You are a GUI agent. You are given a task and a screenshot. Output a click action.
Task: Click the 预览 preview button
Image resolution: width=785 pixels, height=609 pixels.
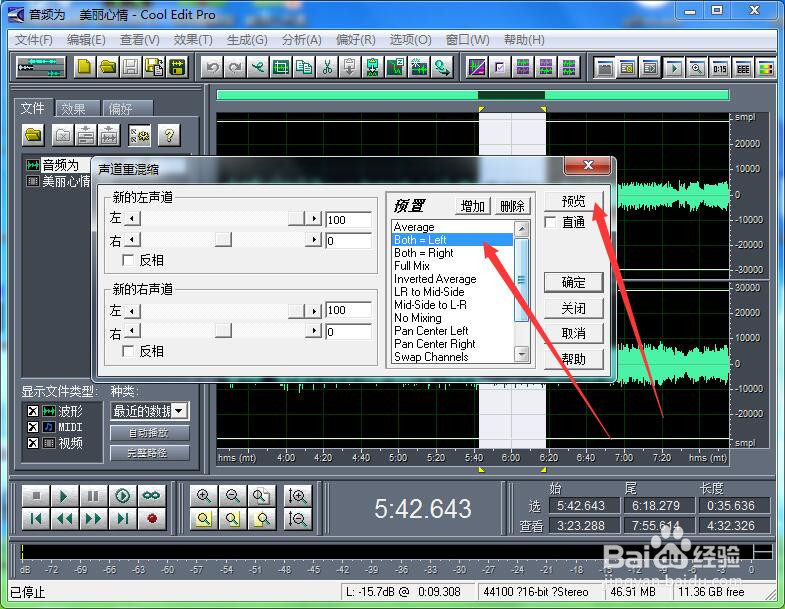573,201
